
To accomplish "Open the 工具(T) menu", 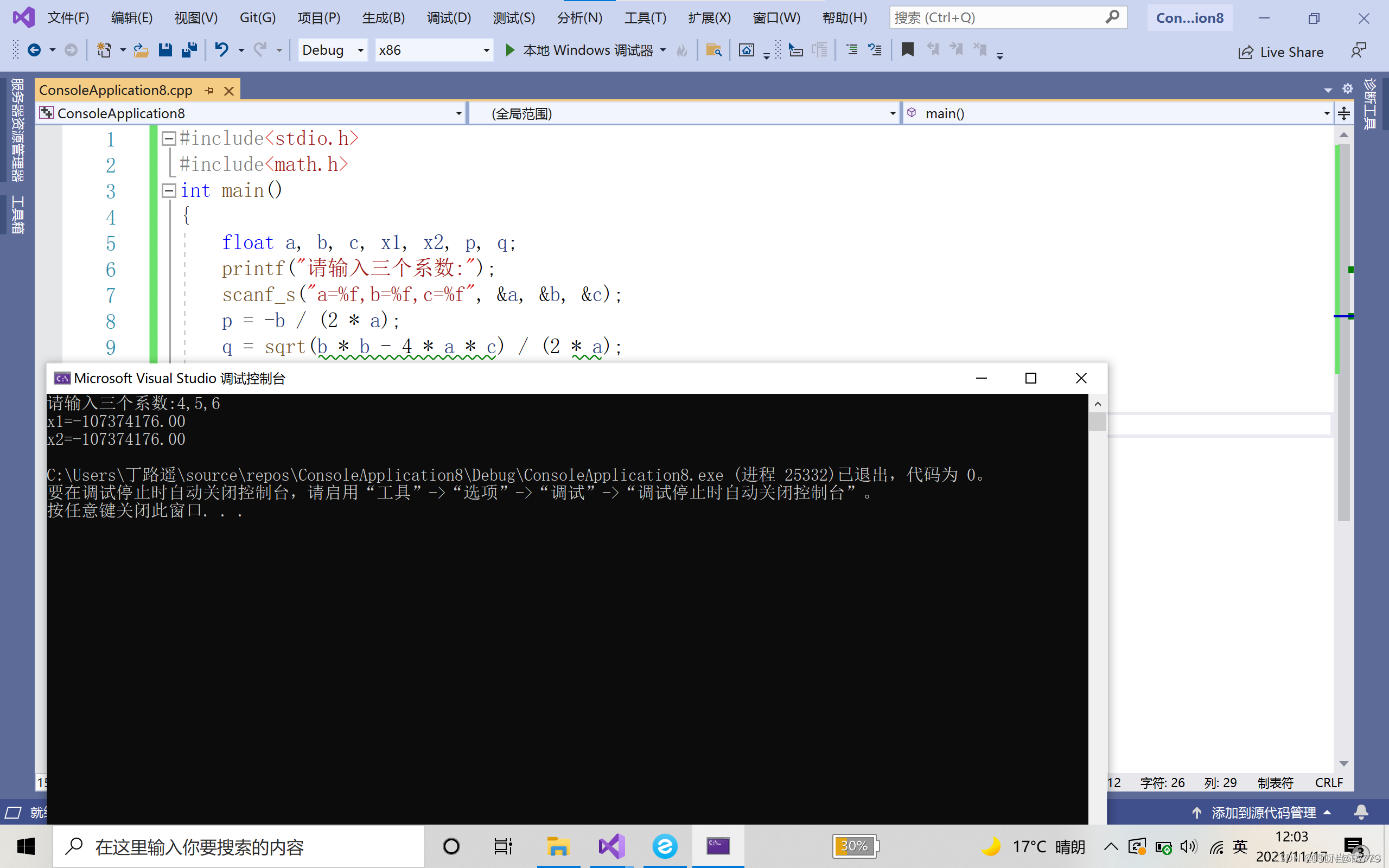I will coord(645,18).
